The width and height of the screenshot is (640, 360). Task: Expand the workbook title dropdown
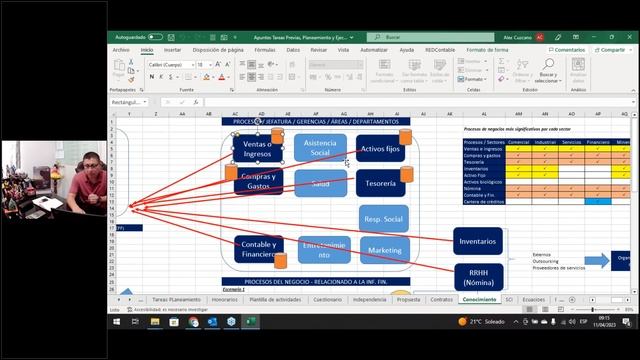[x=351, y=38]
